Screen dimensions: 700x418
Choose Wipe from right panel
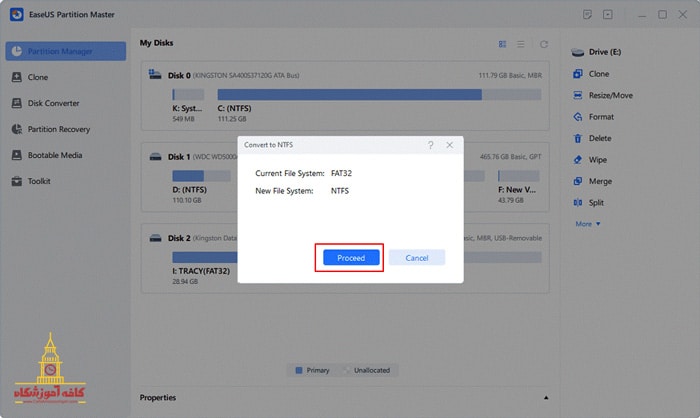tap(597, 159)
